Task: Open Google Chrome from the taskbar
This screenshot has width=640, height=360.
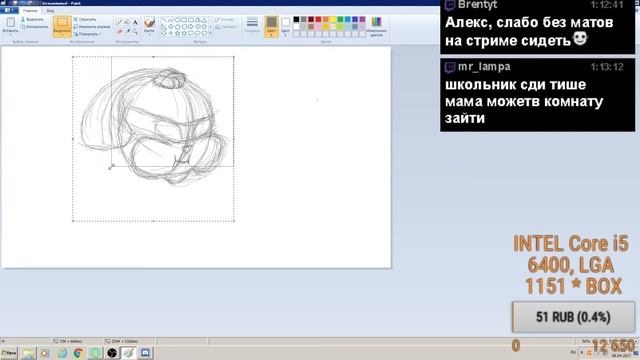Action: [78, 353]
